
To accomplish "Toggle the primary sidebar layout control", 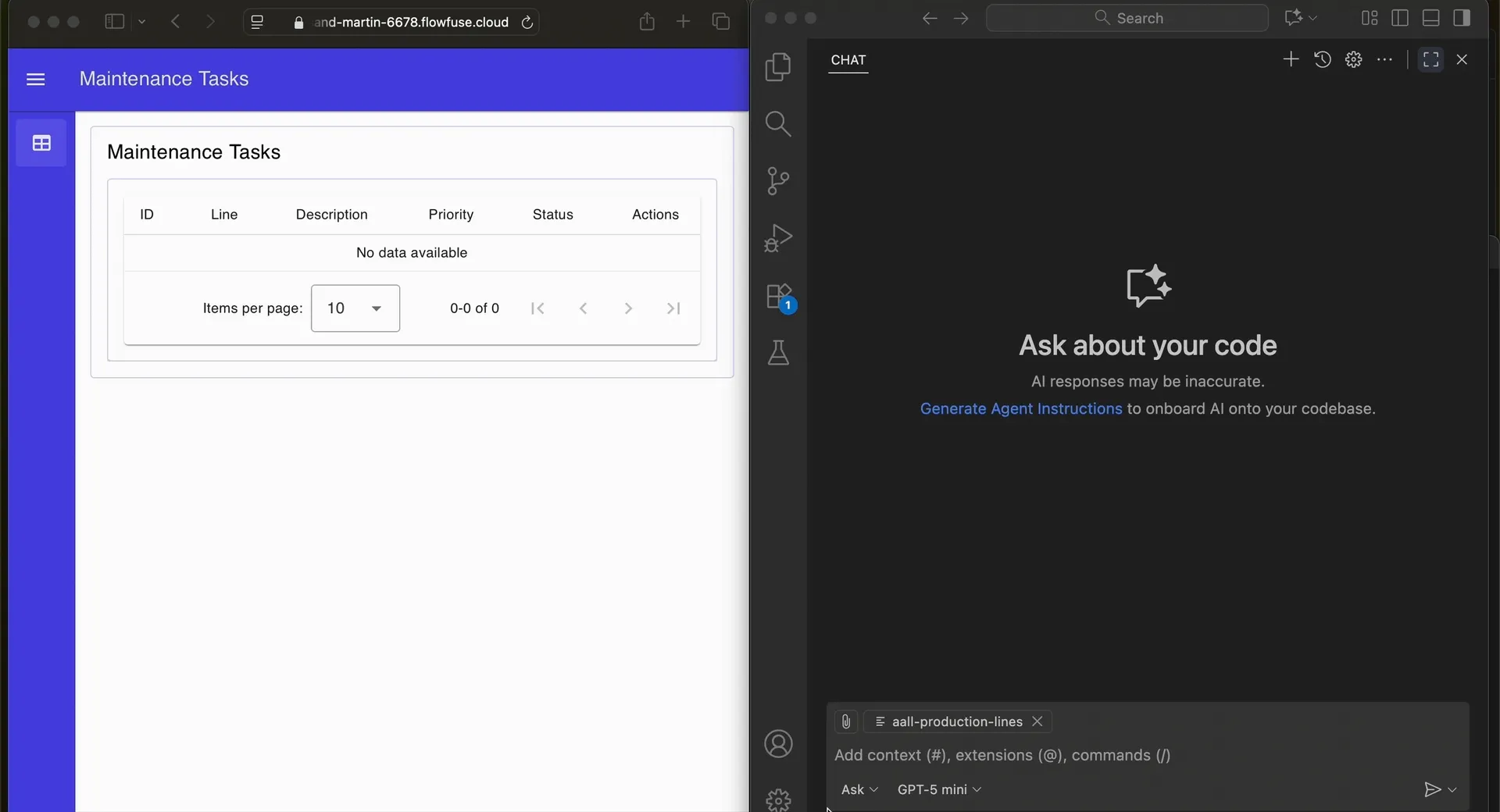I will (1399, 18).
